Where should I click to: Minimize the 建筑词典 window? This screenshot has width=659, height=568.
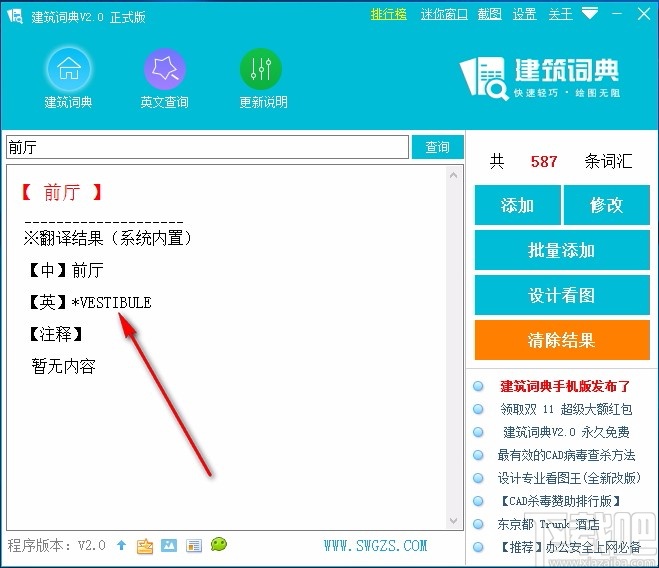tap(617, 14)
